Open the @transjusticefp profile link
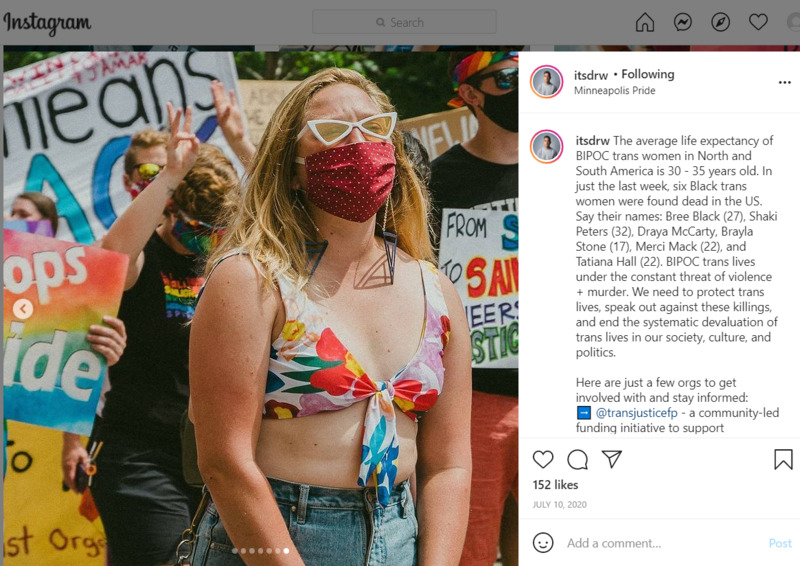The image size is (800, 566). tap(636, 412)
